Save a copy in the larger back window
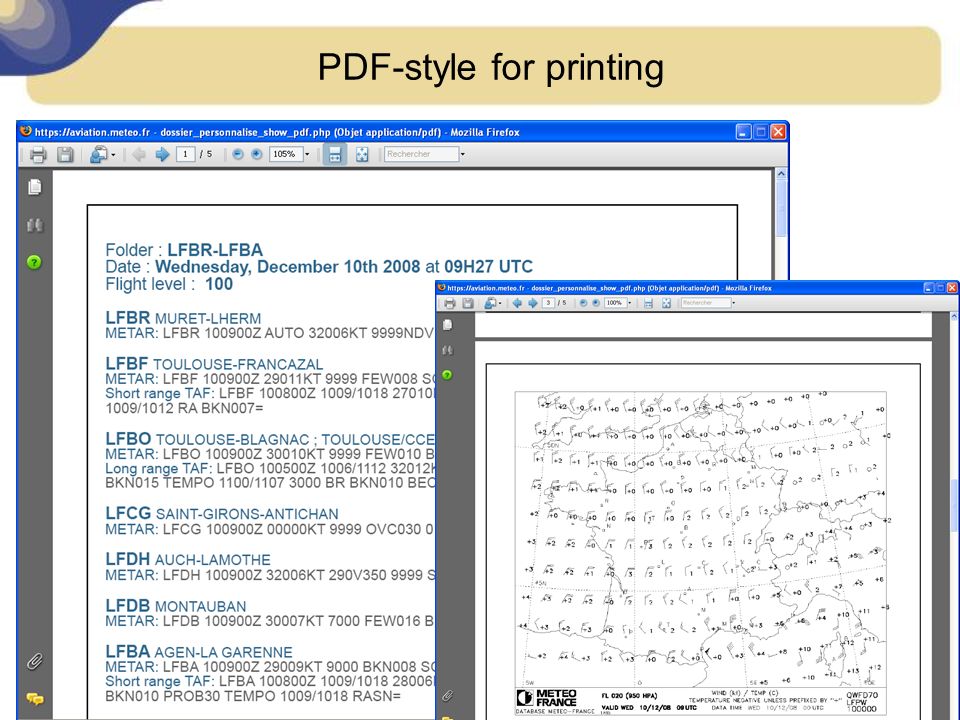 point(65,155)
